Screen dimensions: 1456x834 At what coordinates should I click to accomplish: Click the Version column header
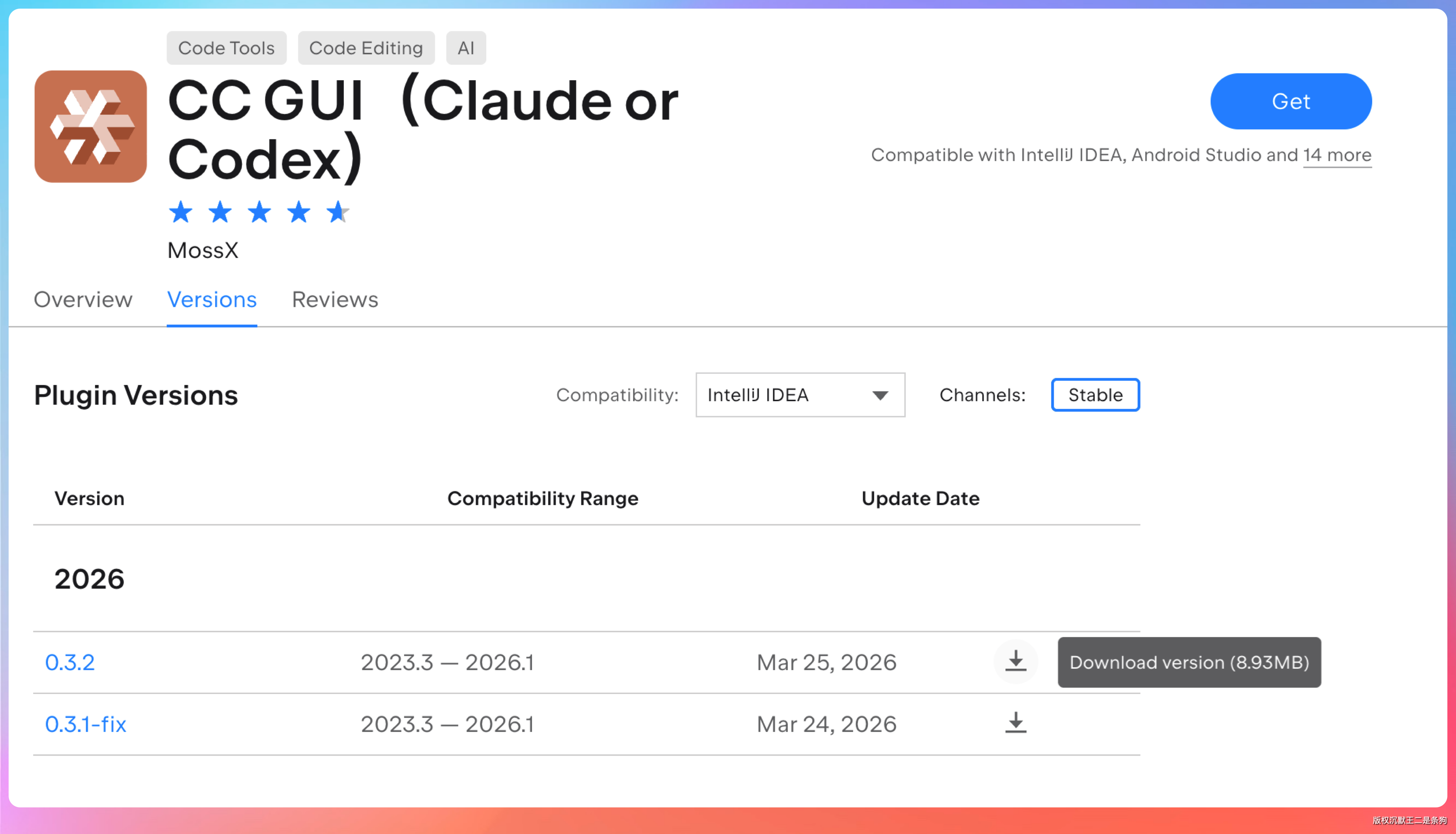[90, 498]
